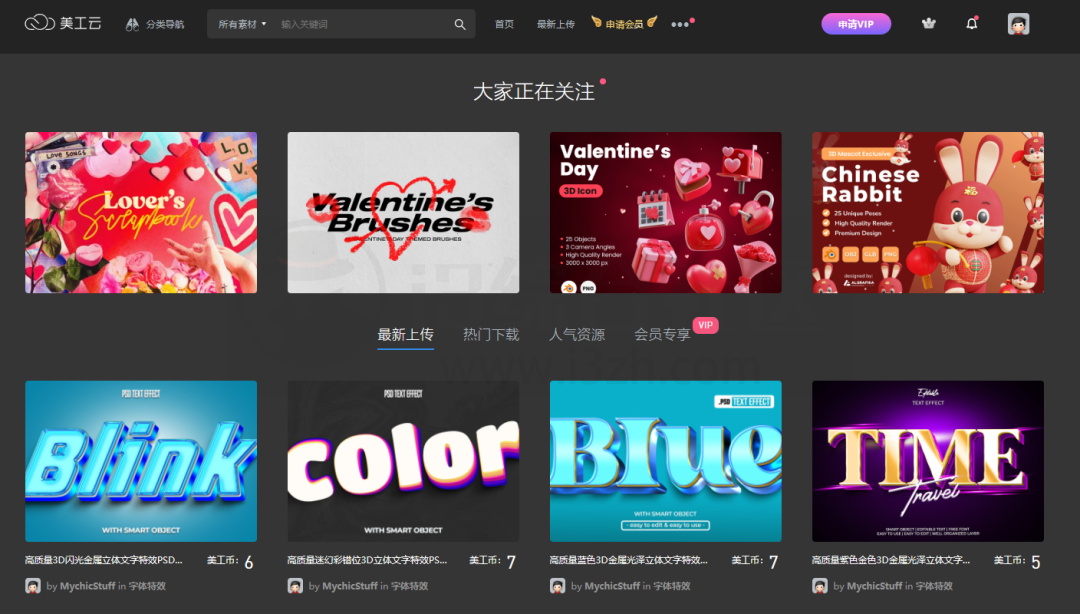Open title 高质量蓝色3D金属光泽立体文字特效
The image size is (1080, 614).
click(x=629, y=560)
